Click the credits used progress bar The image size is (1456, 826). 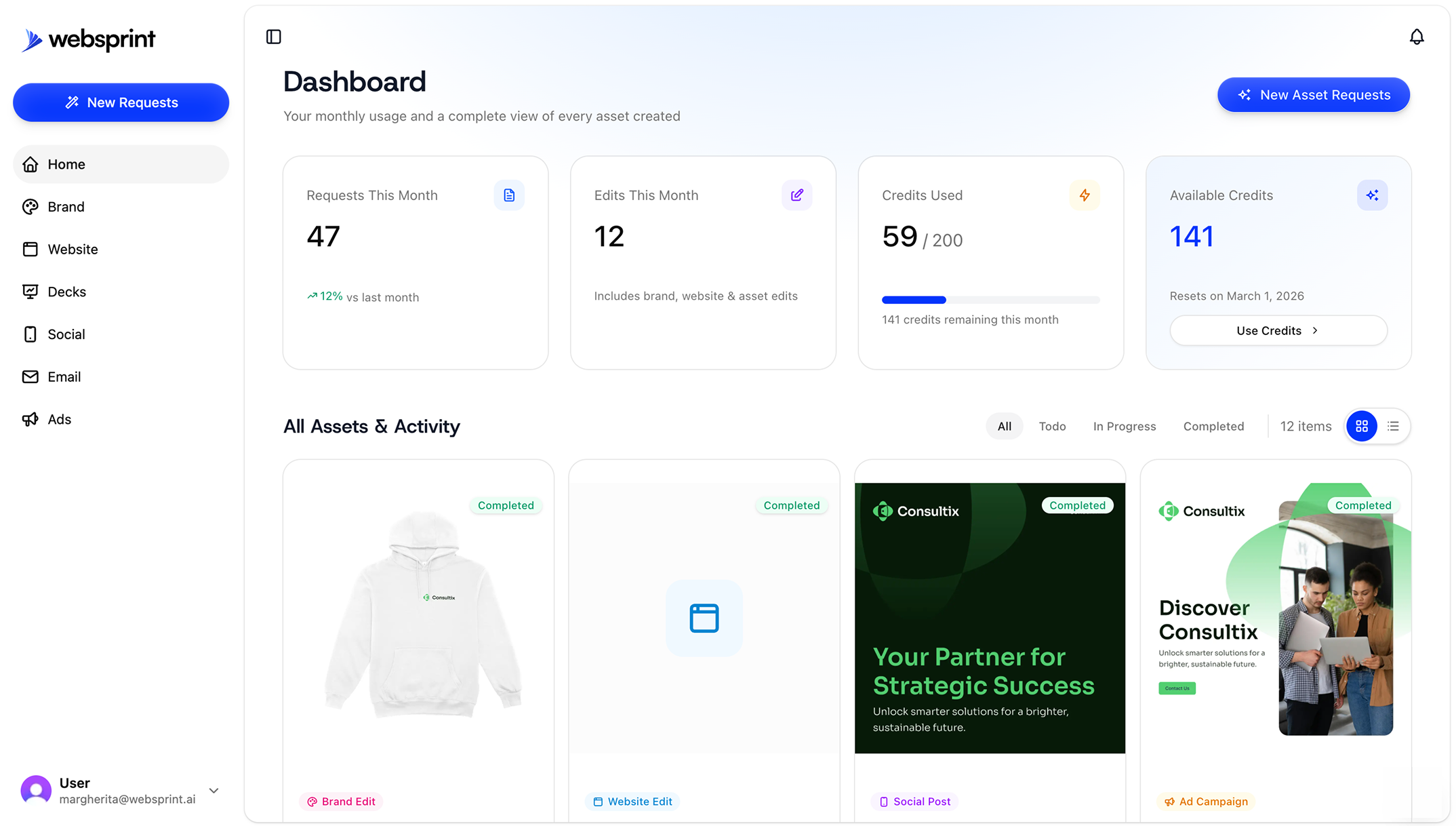[990, 300]
